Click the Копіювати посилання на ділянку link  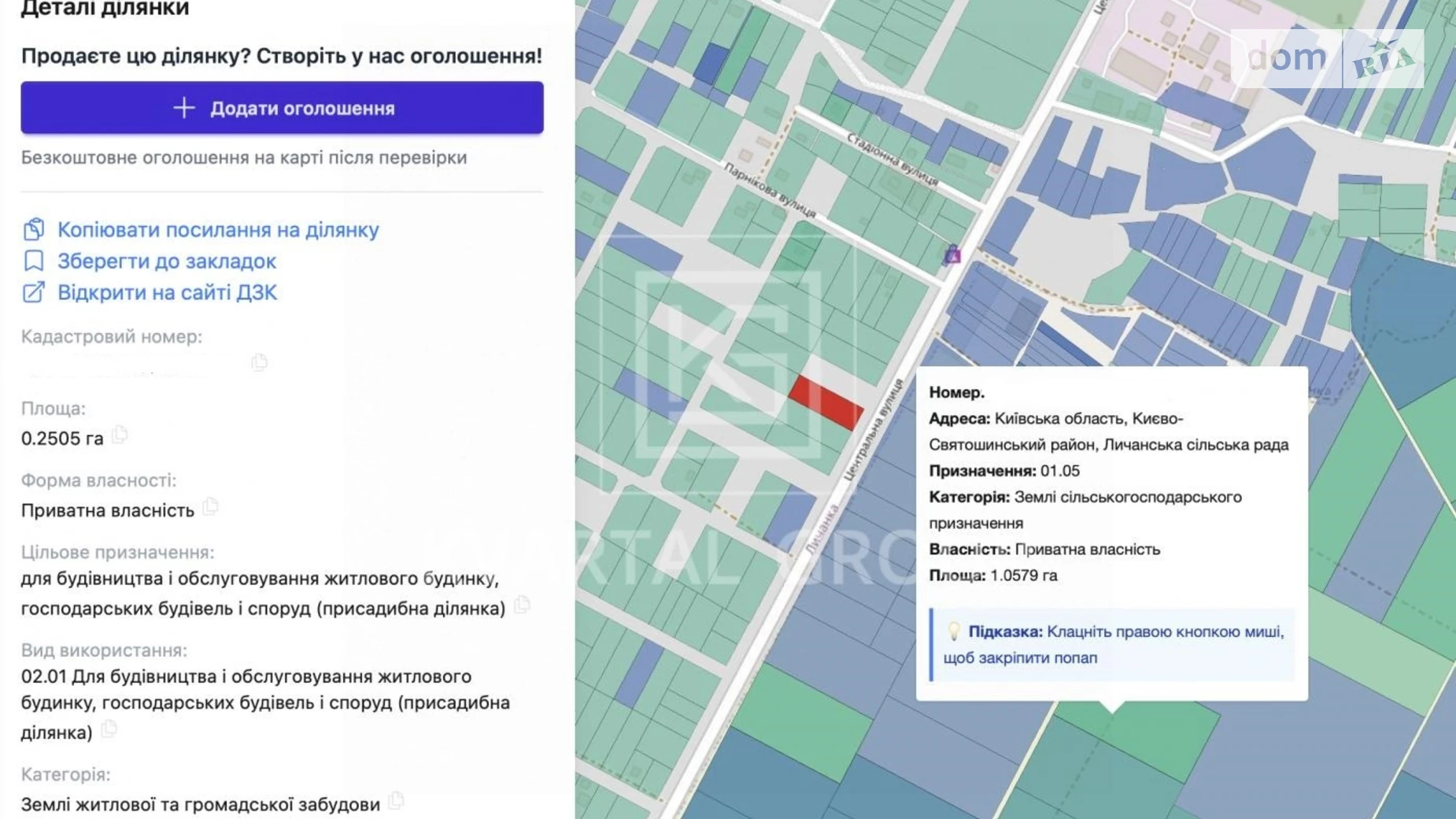[x=218, y=230]
